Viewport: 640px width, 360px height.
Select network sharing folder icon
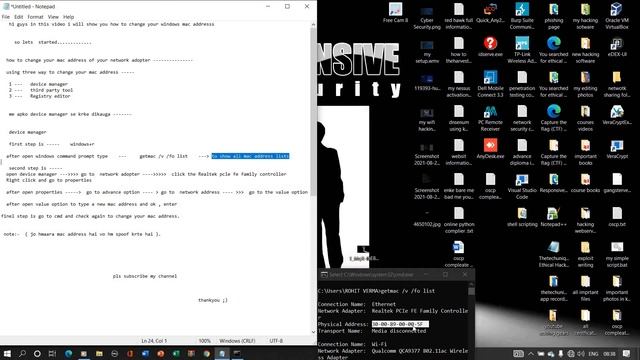(617, 84)
